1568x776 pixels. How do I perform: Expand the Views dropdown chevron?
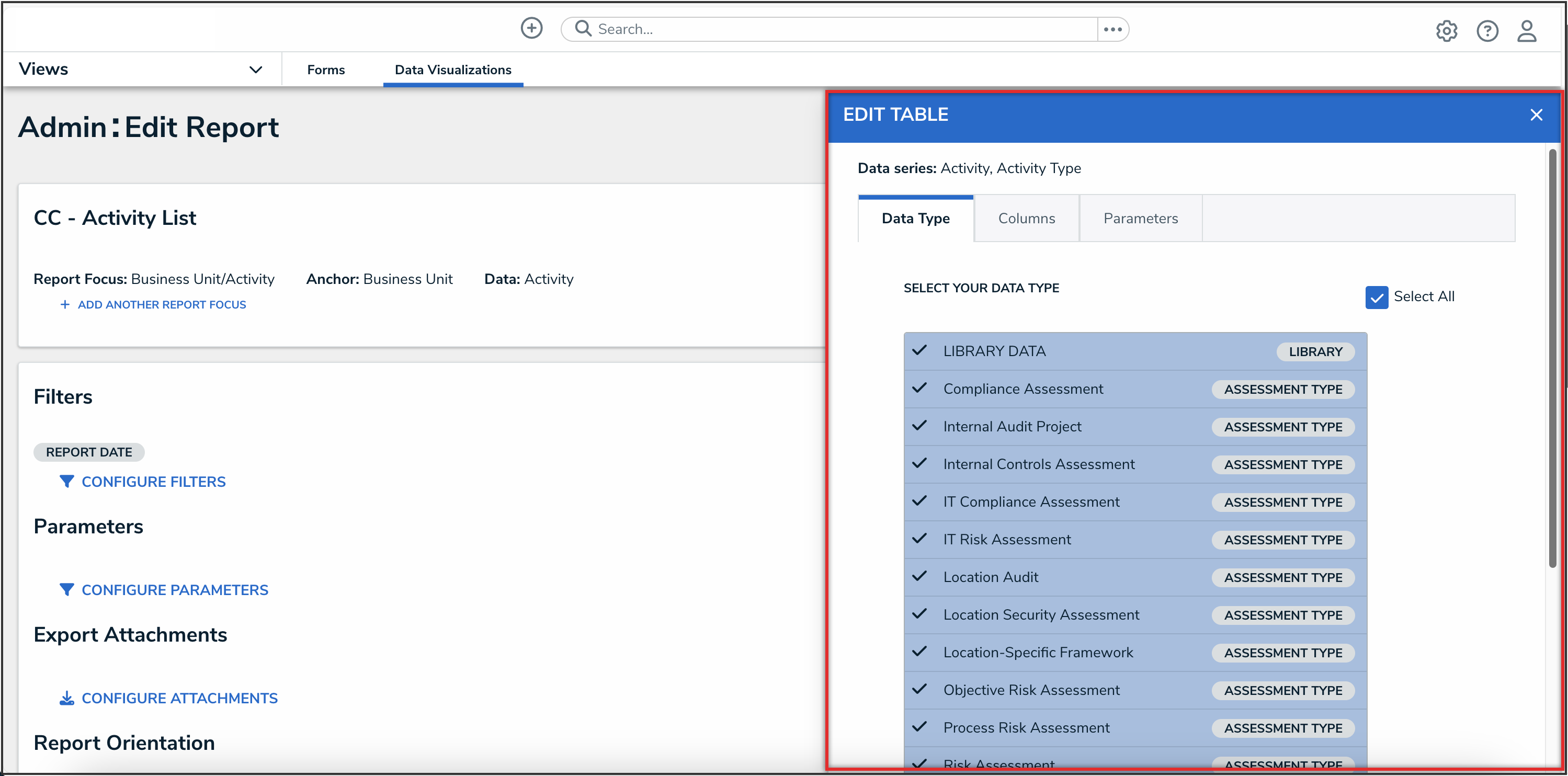[256, 70]
